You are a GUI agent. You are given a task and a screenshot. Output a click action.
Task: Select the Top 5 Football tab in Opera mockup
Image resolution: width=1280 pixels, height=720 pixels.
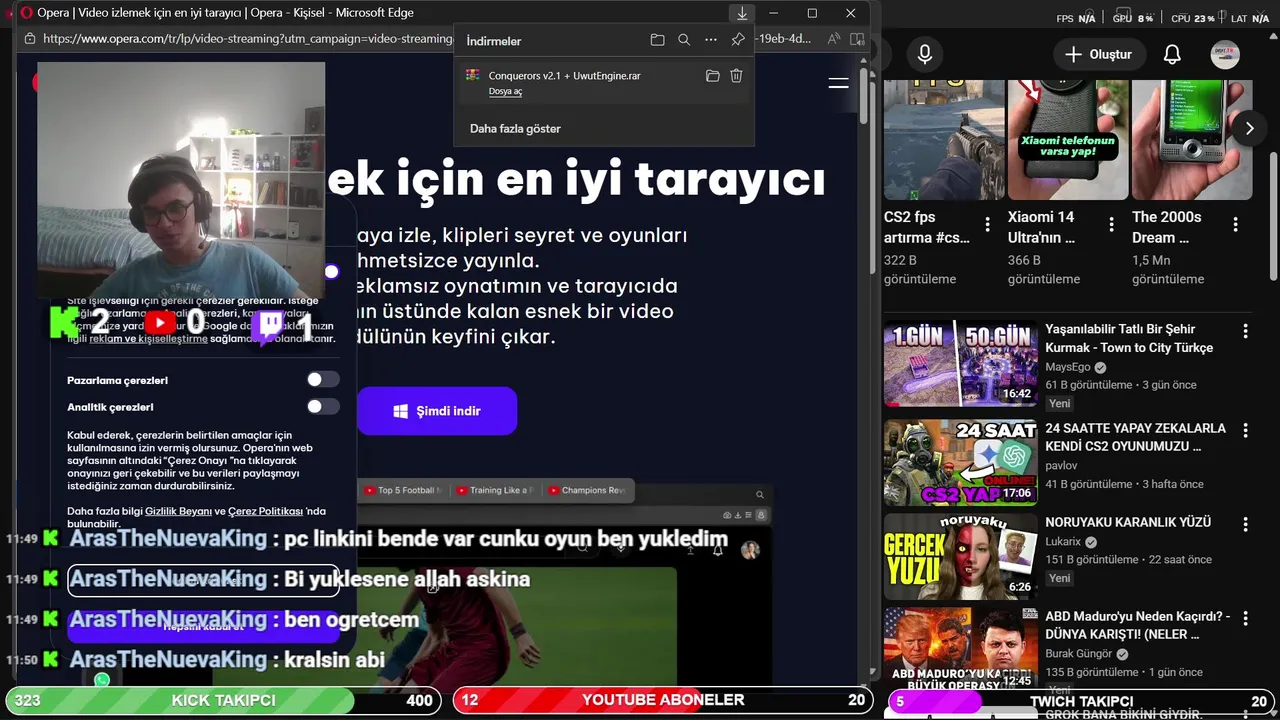[402, 490]
